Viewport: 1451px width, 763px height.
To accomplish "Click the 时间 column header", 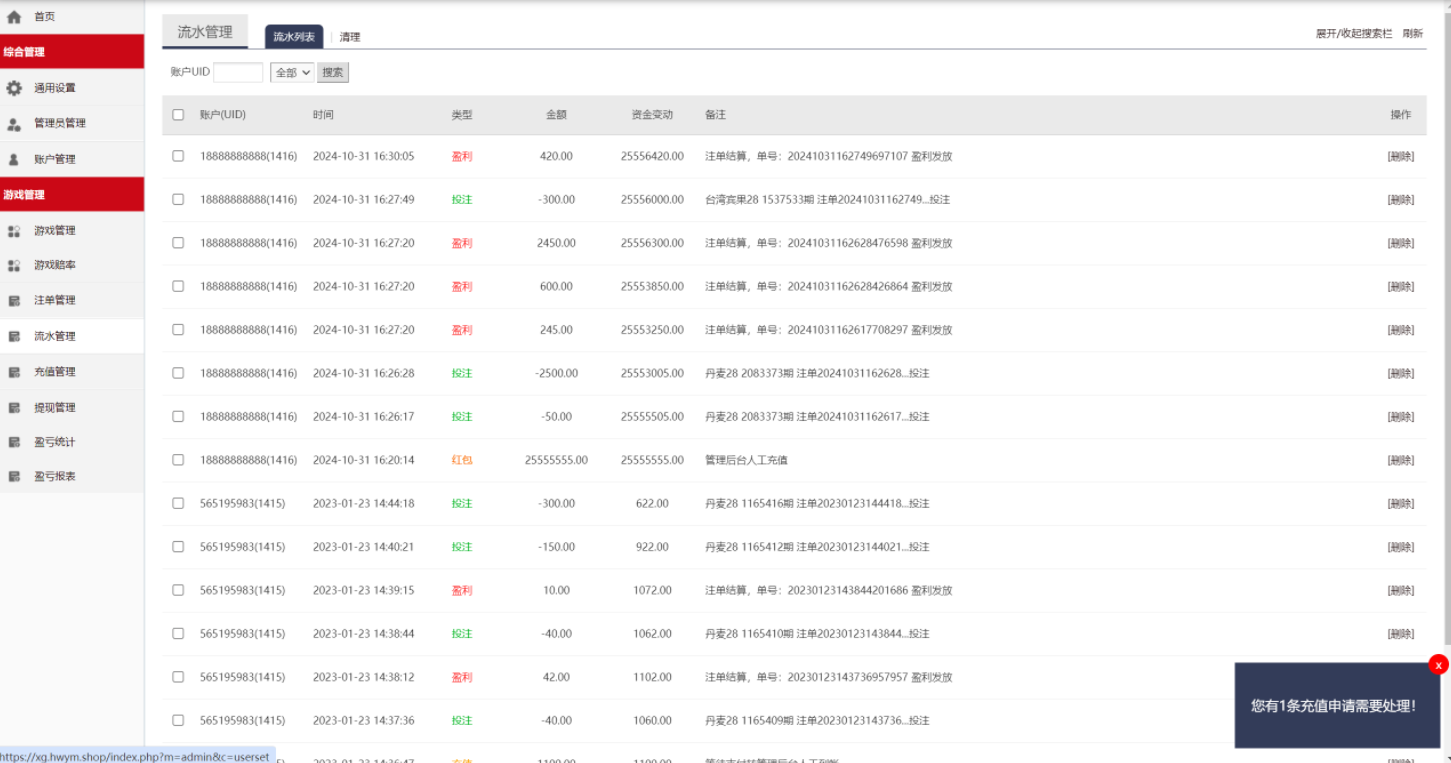I will coord(323,115).
